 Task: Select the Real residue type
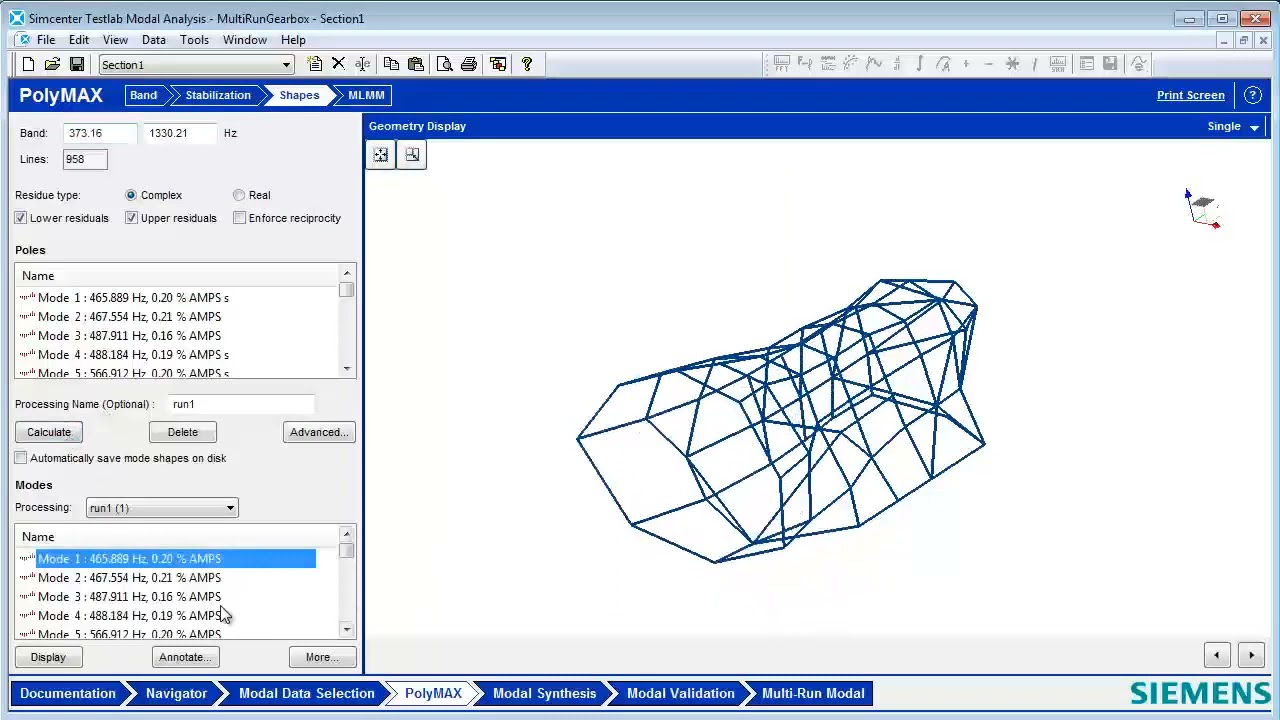[239, 195]
